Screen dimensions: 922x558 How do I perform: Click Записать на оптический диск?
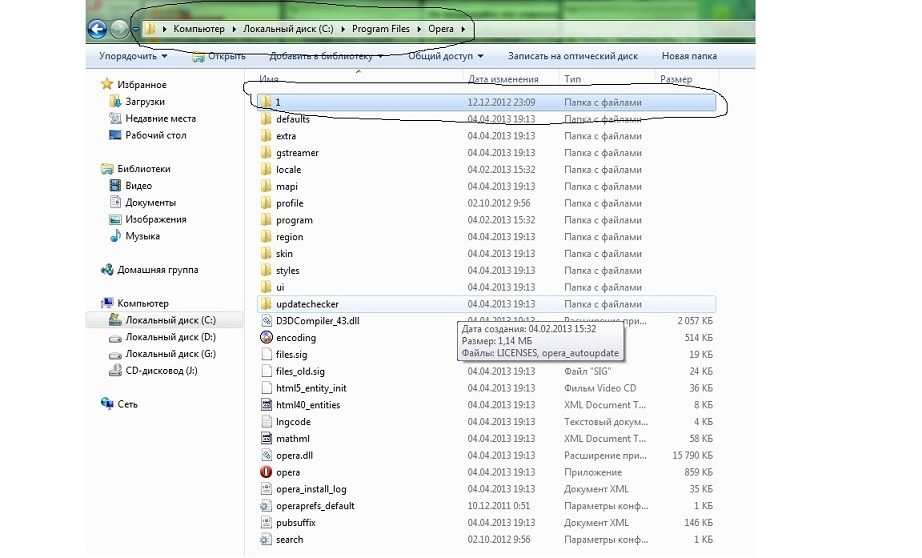pyautogui.click(x=573, y=56)
